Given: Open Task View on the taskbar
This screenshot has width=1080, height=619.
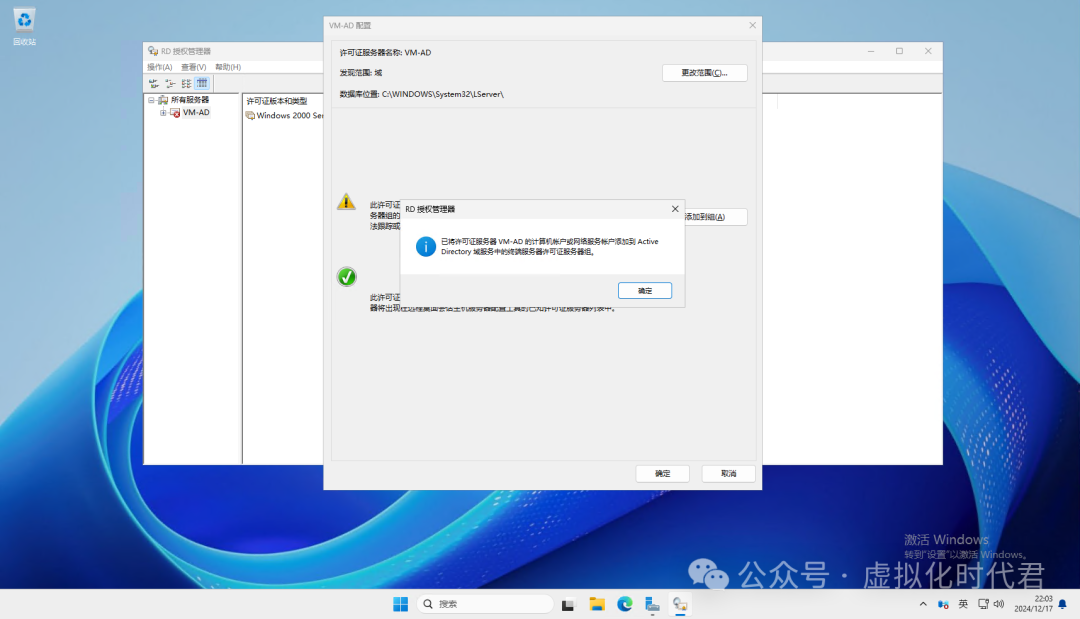Looking at the screenshot, I should (568, 604).
